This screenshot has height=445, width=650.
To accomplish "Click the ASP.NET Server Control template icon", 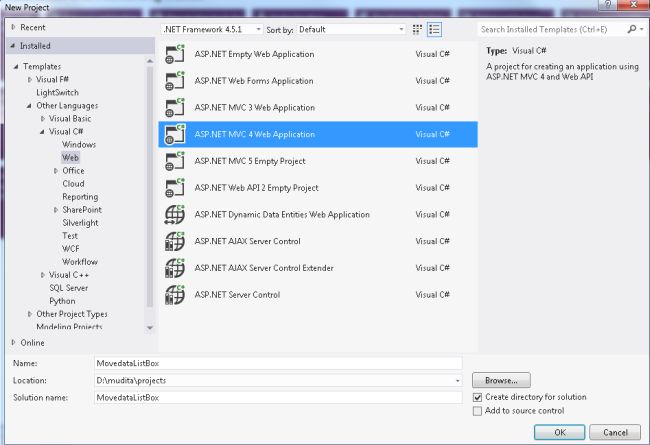I will tap(175, 295).
